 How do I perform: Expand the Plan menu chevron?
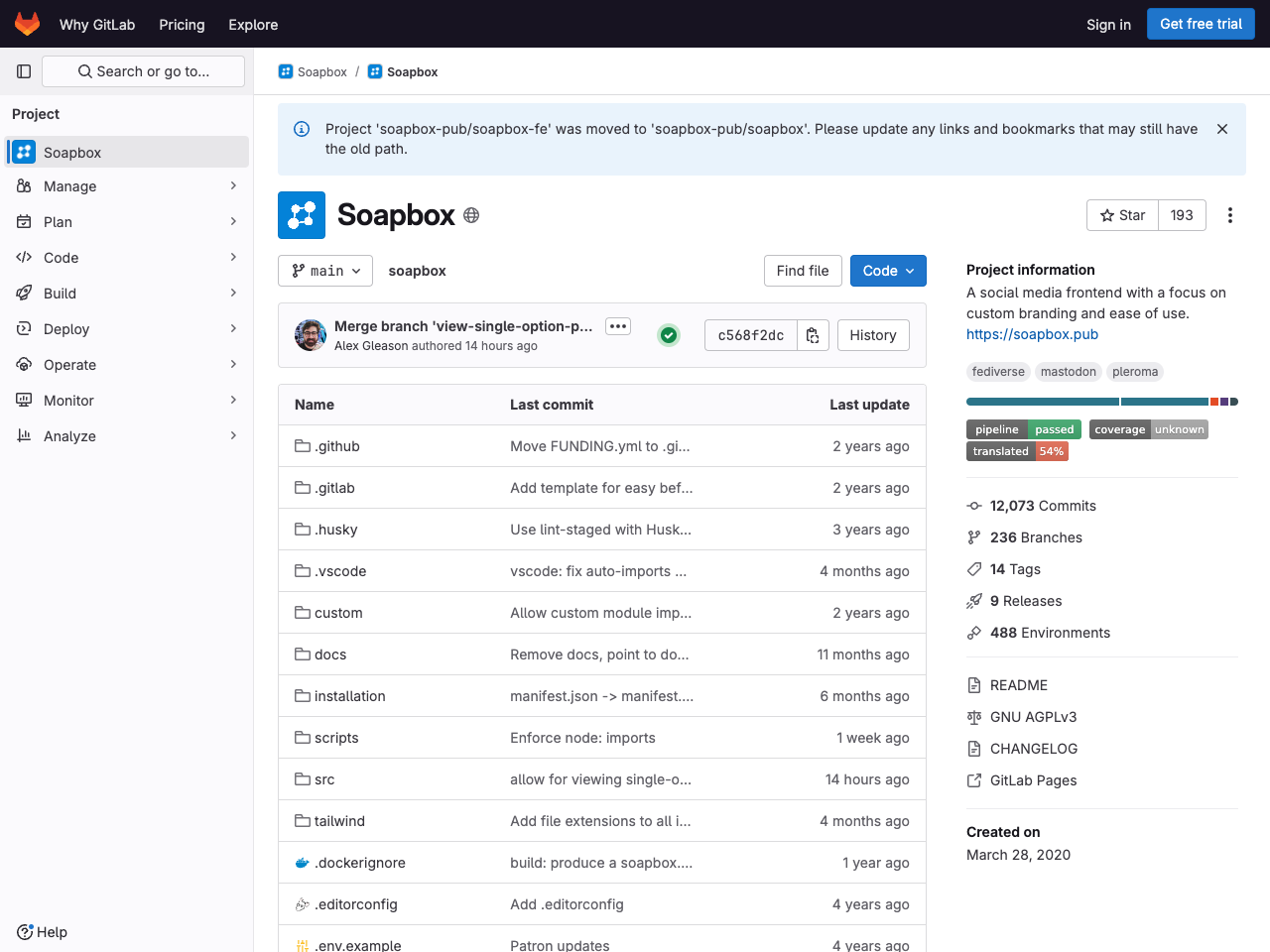coord(233,222)
